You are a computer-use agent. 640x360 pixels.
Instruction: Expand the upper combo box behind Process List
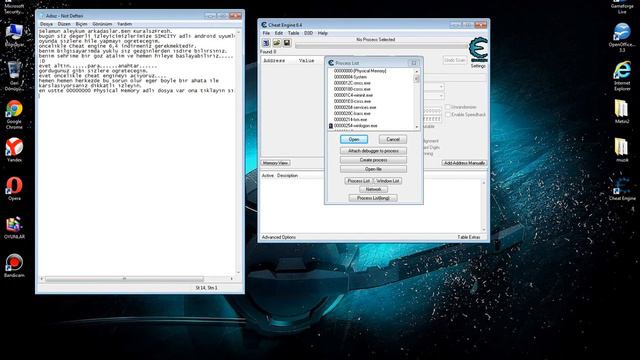click(x=441, y=87)
